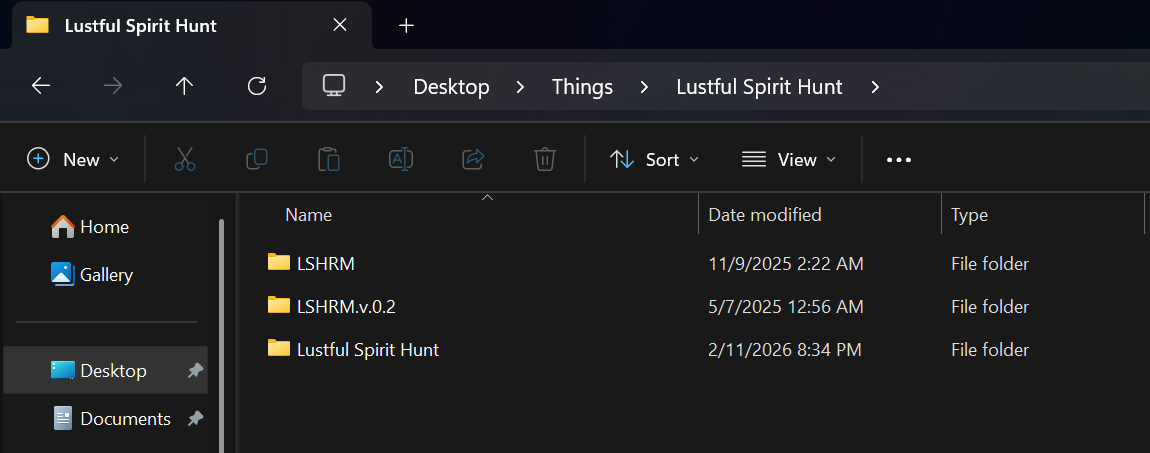The image size is (1150, 453).
Task: Go back to previous folder
Action: coord(41,87)
